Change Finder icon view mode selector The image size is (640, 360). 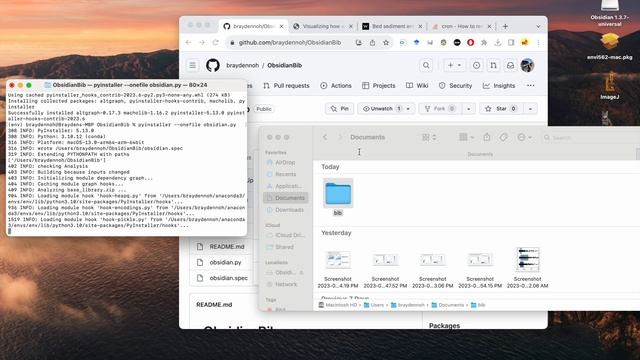coord(429,137)
